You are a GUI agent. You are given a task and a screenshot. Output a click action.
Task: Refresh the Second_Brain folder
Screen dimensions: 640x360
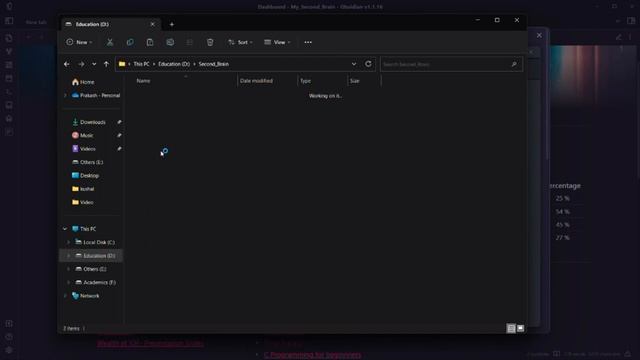(368, 64)
